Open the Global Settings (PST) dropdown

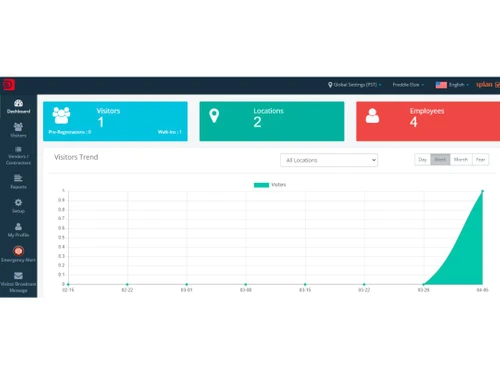pyautogui.click(x=355, y=85)
